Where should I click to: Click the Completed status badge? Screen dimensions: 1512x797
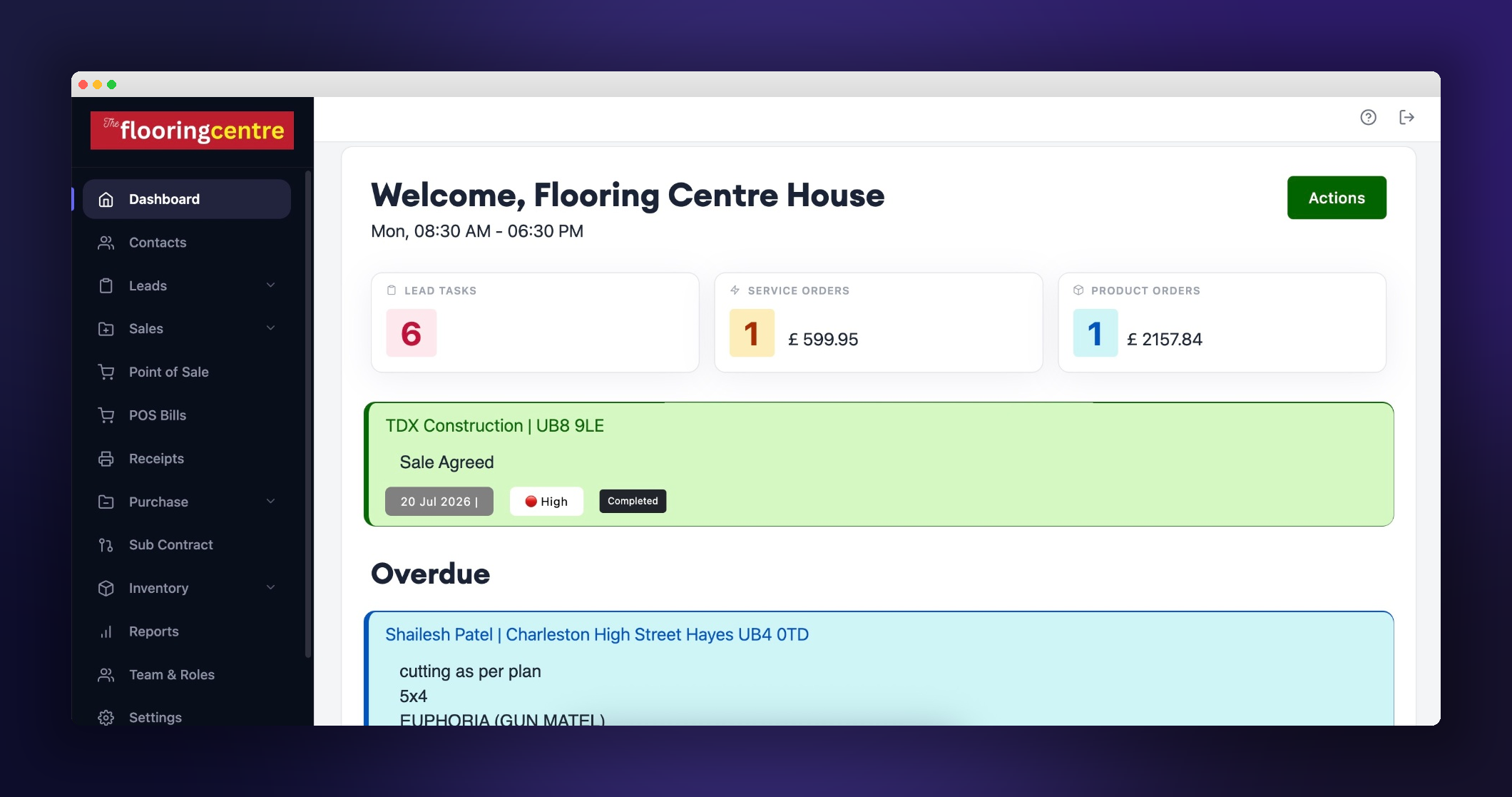click(x=633, y=501)
